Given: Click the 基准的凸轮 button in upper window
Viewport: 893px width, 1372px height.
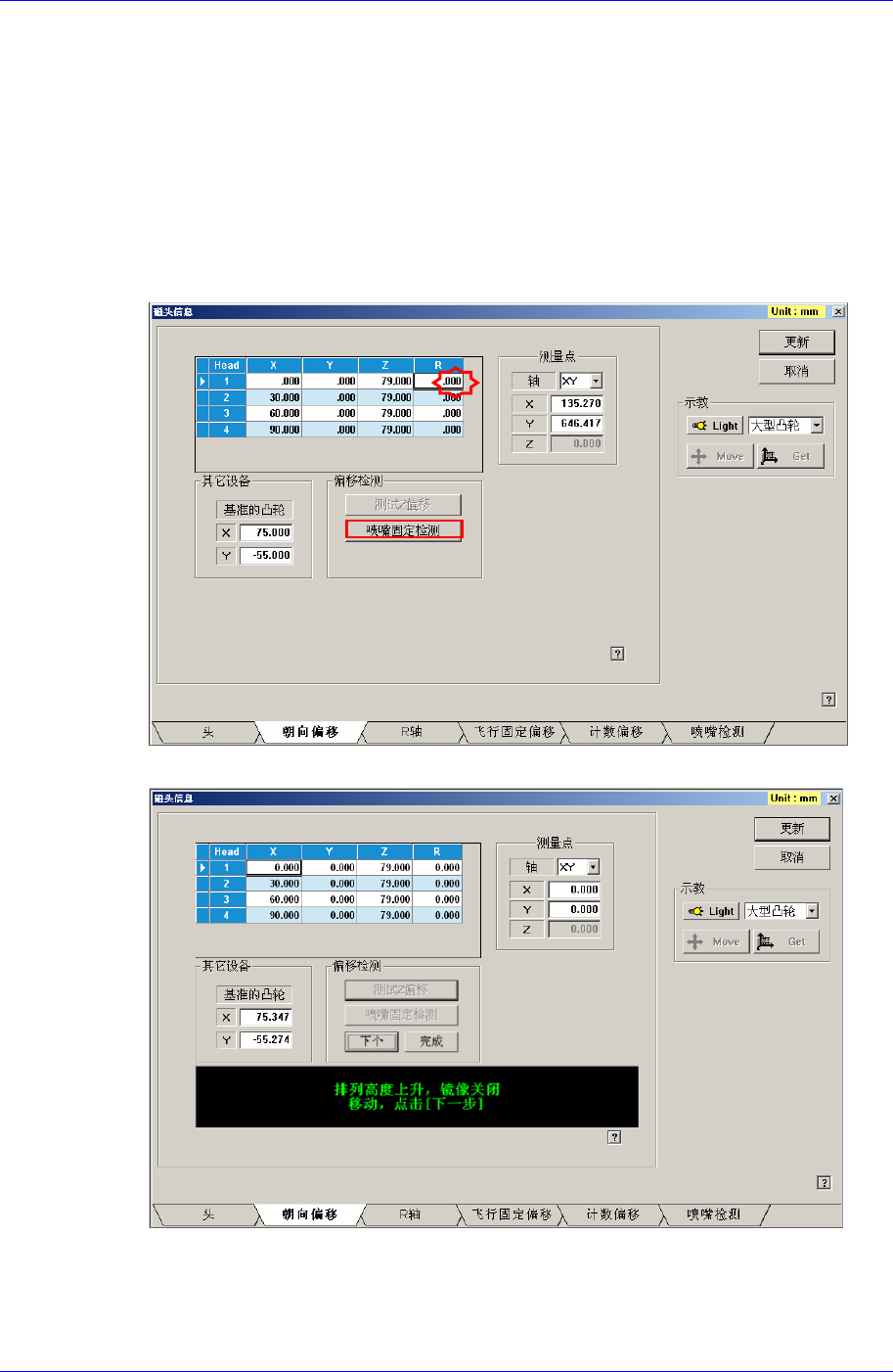Looking at the screenshot, I should point(254,510).
